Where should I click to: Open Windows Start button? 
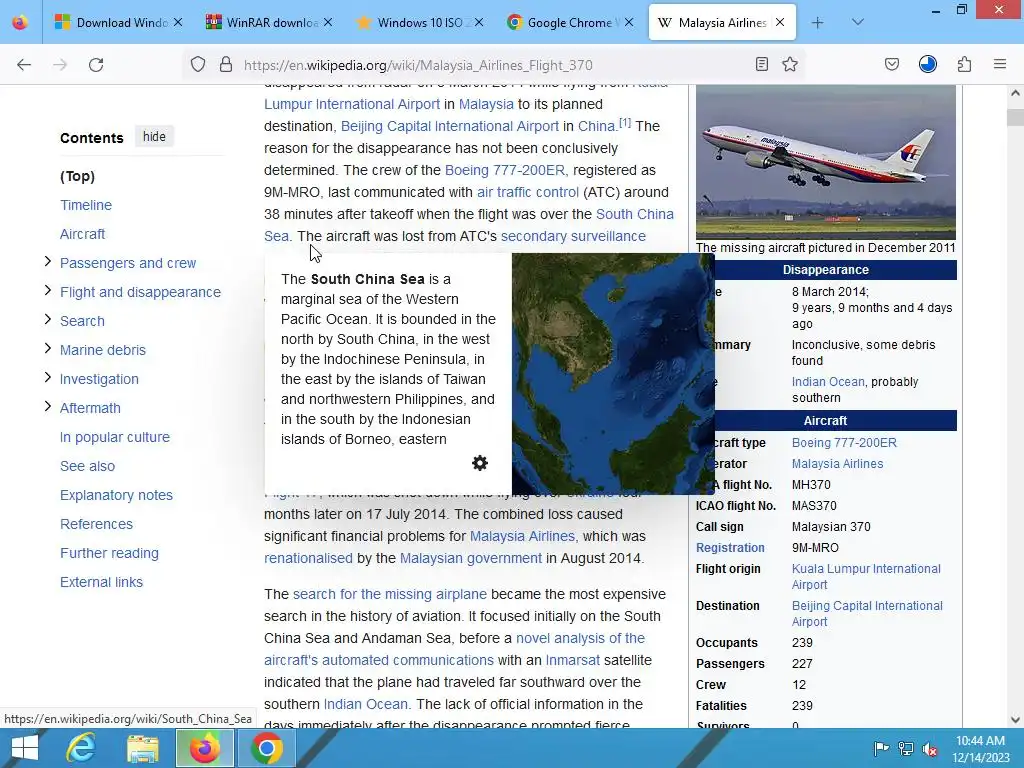(x=25, y=748)
